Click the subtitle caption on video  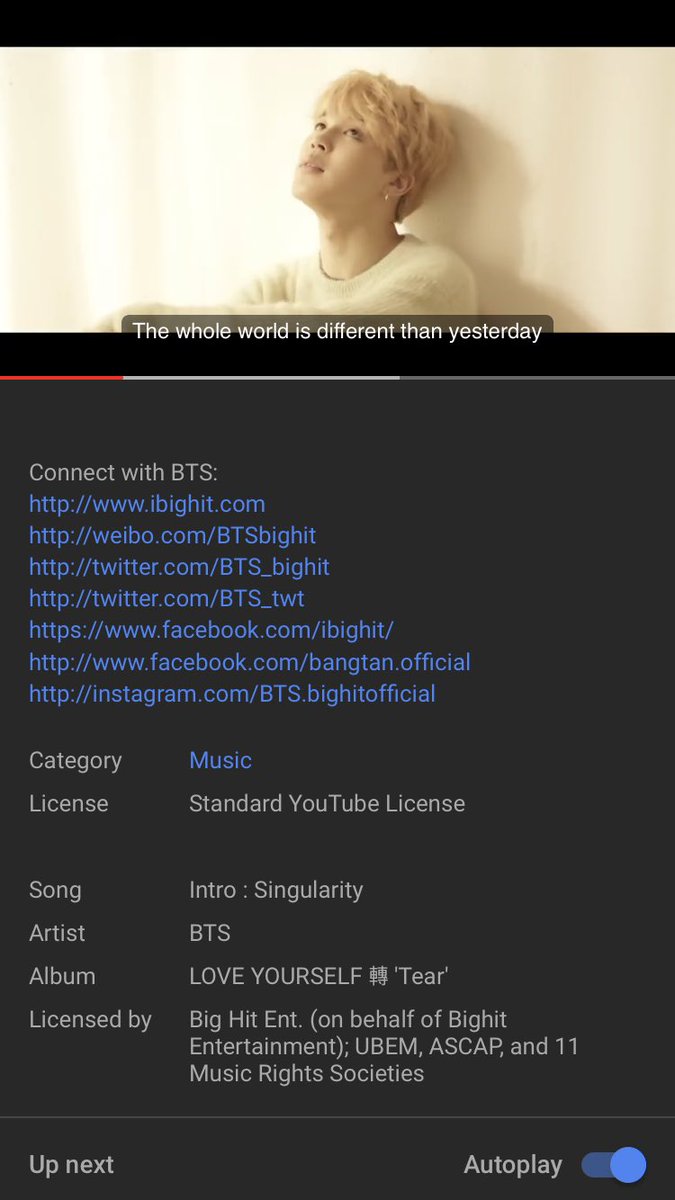(x=337, y=331)
